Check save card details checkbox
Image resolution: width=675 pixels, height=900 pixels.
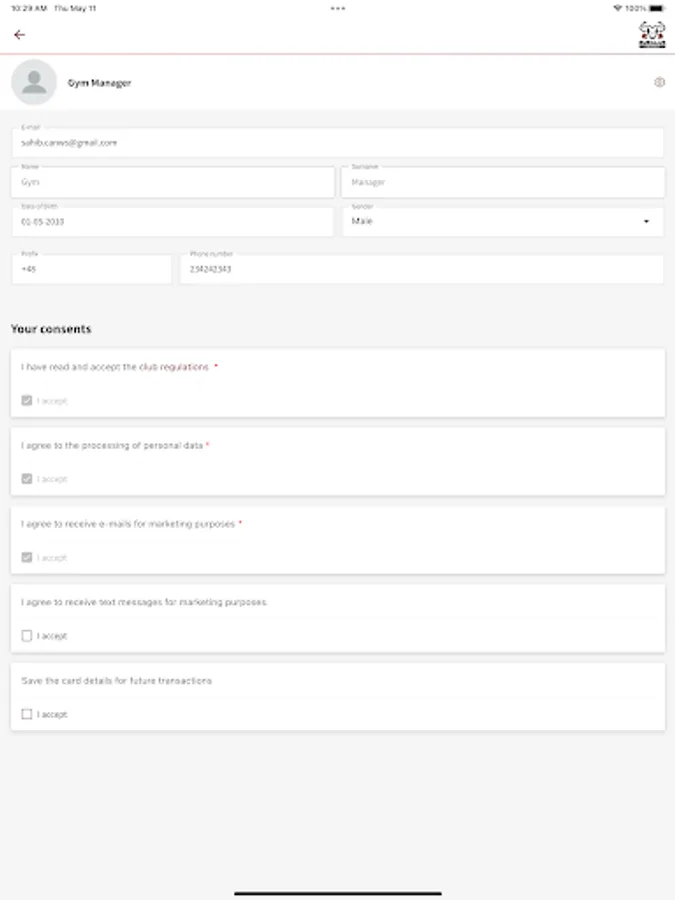[x=27, y=715]
